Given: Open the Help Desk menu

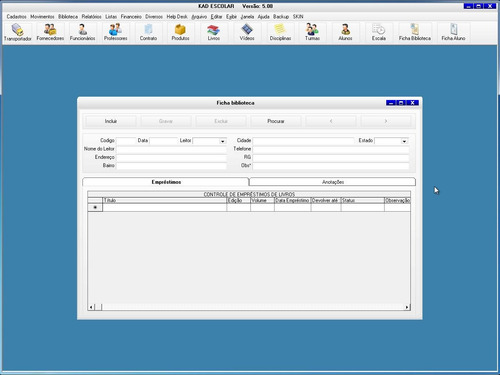Looking at the screenshot, I should pyautogui.click(x=177, y=16).
